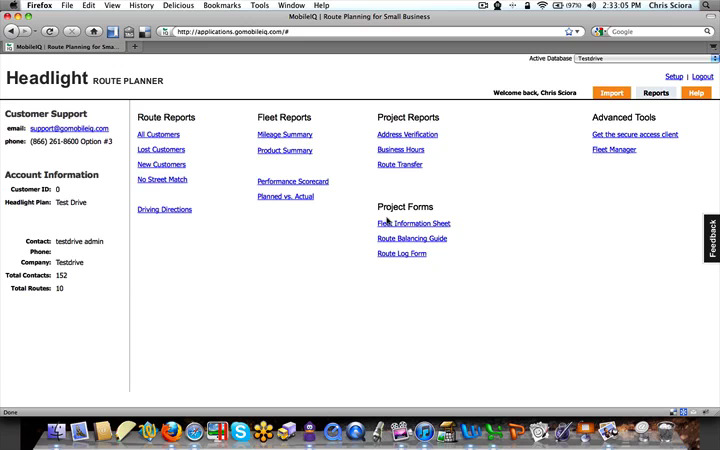
Task: Open the Fleet Manager link
Action: click(x=614, y=149)
